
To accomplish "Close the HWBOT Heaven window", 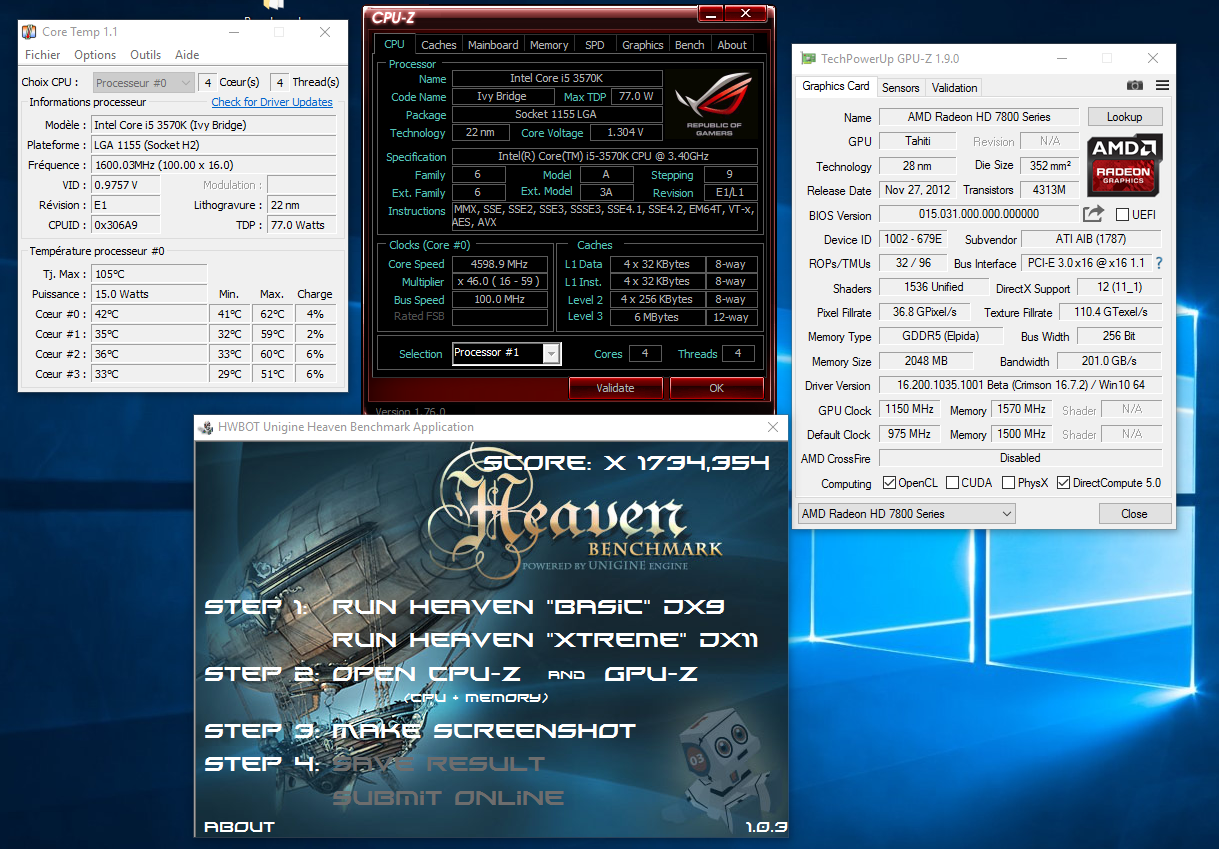I will [x=772, y=427].
